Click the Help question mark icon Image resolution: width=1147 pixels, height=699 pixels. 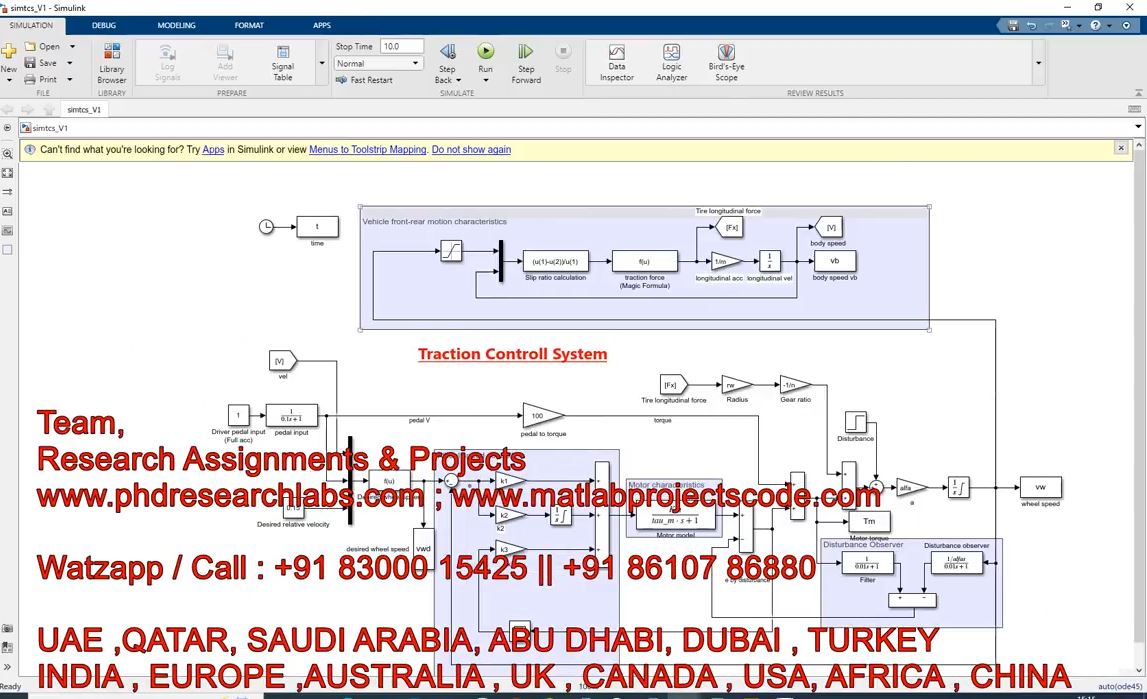[x=1095, y=25]
